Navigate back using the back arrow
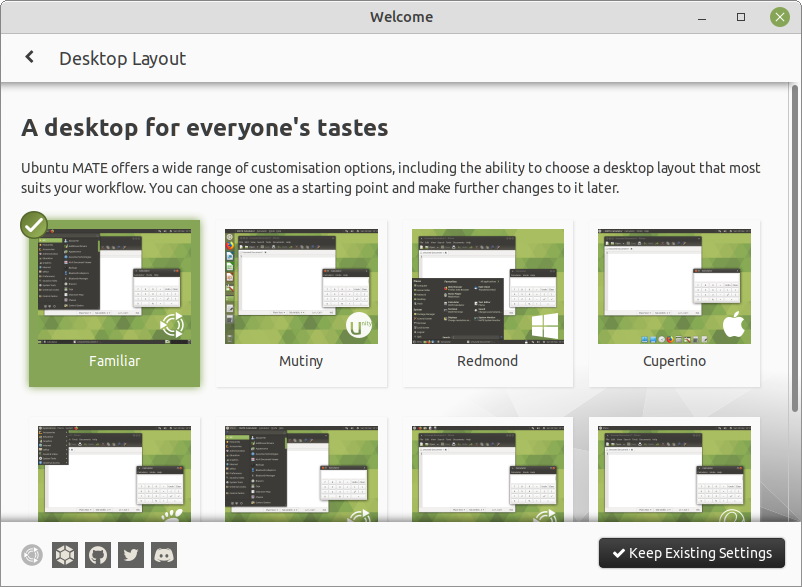 coord(29,57)
